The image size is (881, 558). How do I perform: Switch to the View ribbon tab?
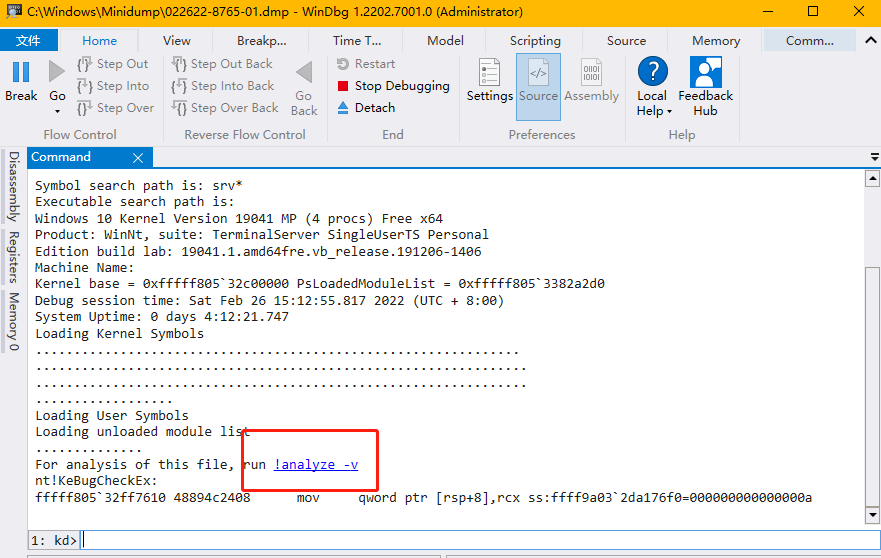pyautogui.click(x=176, y=41)
